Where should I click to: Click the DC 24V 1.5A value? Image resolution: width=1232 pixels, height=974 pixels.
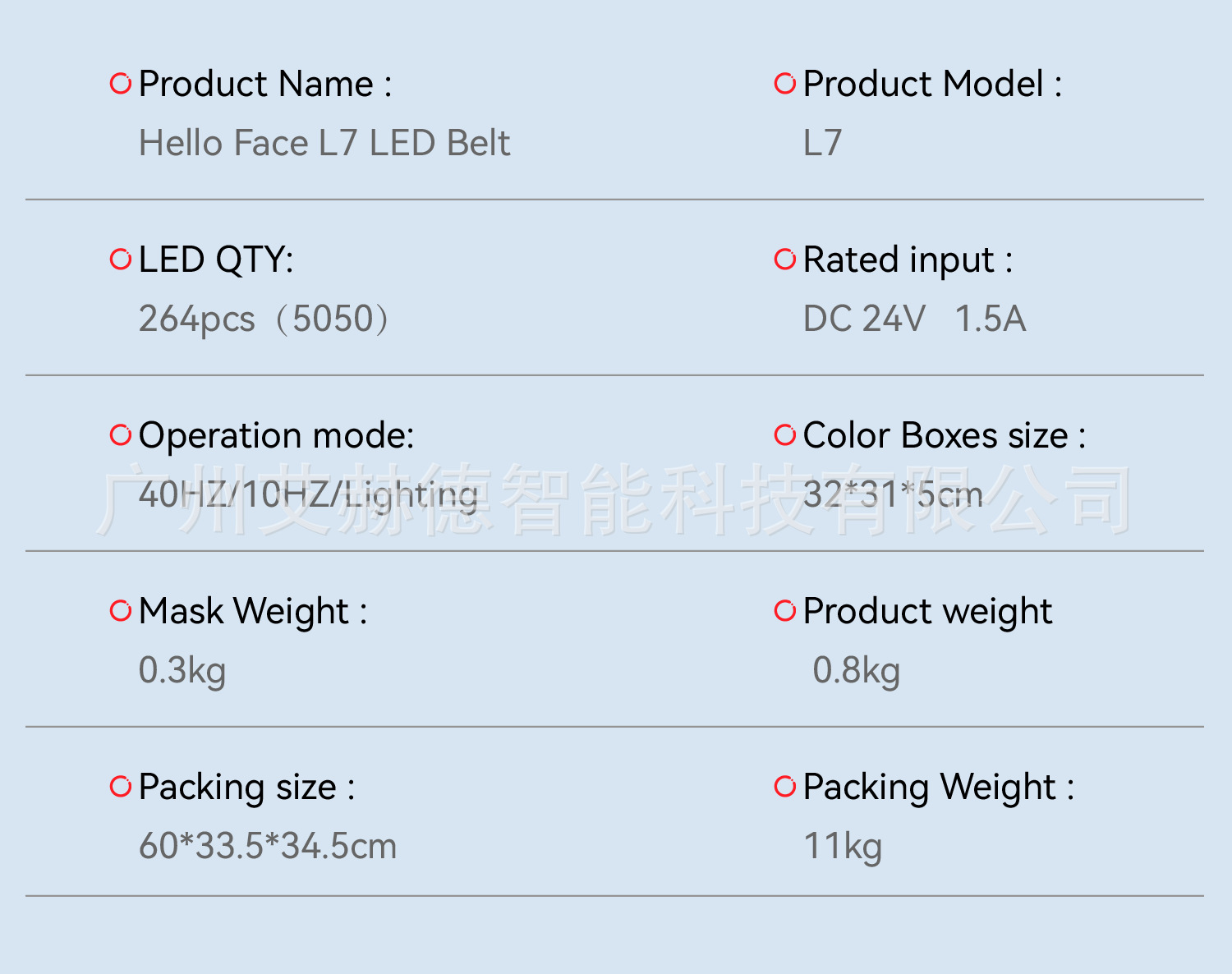click(x=914, y=319)
